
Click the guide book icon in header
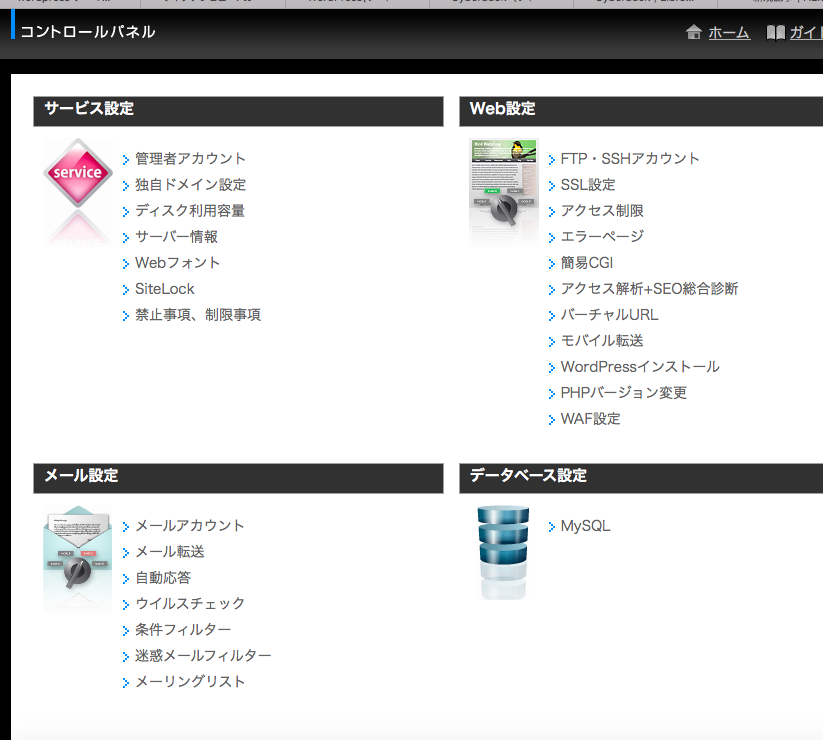pos(775,33)
